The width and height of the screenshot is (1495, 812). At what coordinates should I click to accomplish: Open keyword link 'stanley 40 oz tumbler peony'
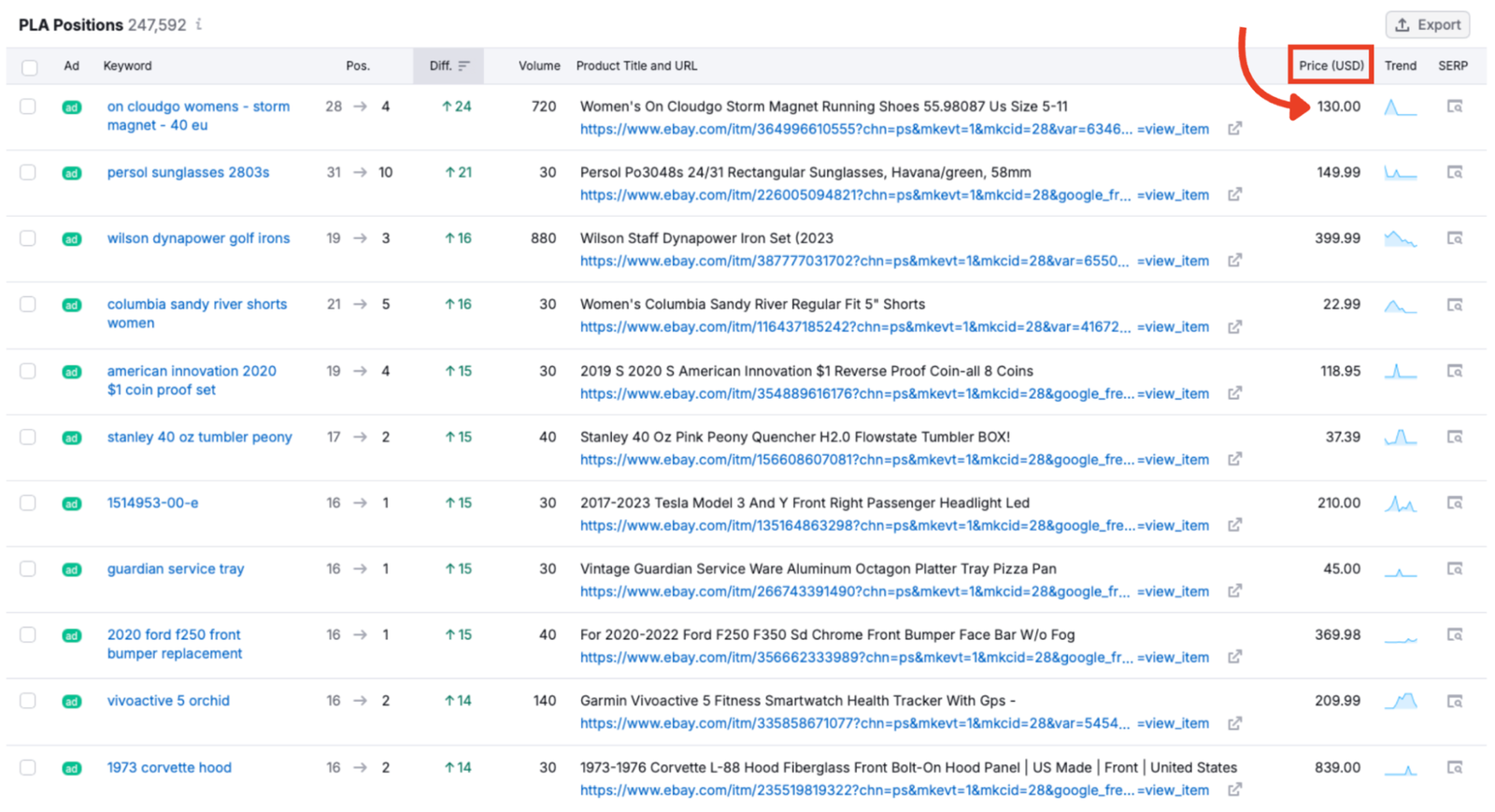coord(199,436)
